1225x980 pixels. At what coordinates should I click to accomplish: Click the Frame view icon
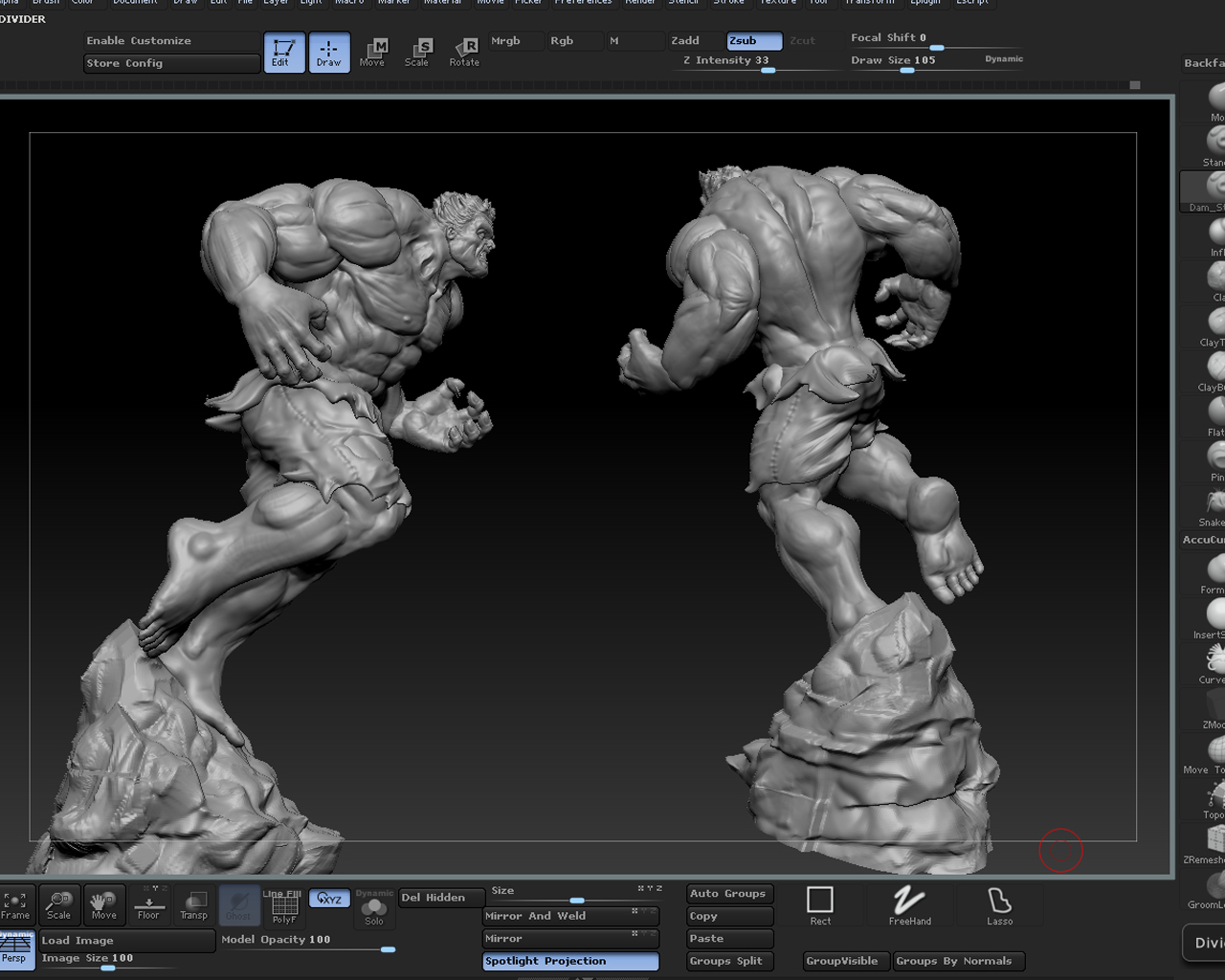(15, 905)
